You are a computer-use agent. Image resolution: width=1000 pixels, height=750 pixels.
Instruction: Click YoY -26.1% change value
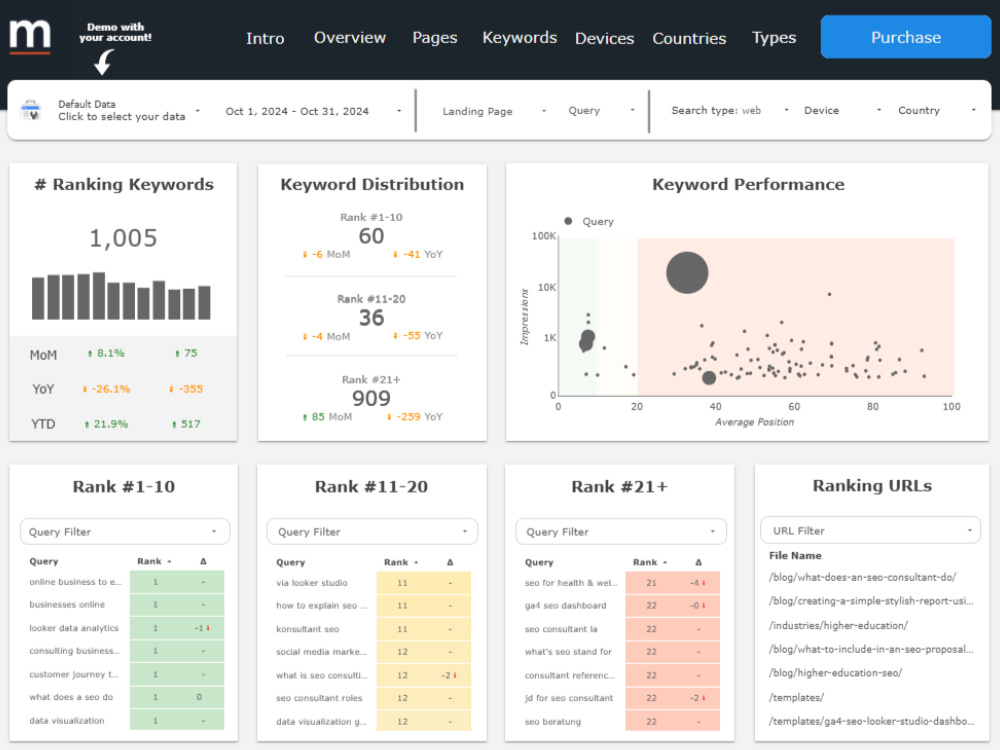tap(106, 389)
